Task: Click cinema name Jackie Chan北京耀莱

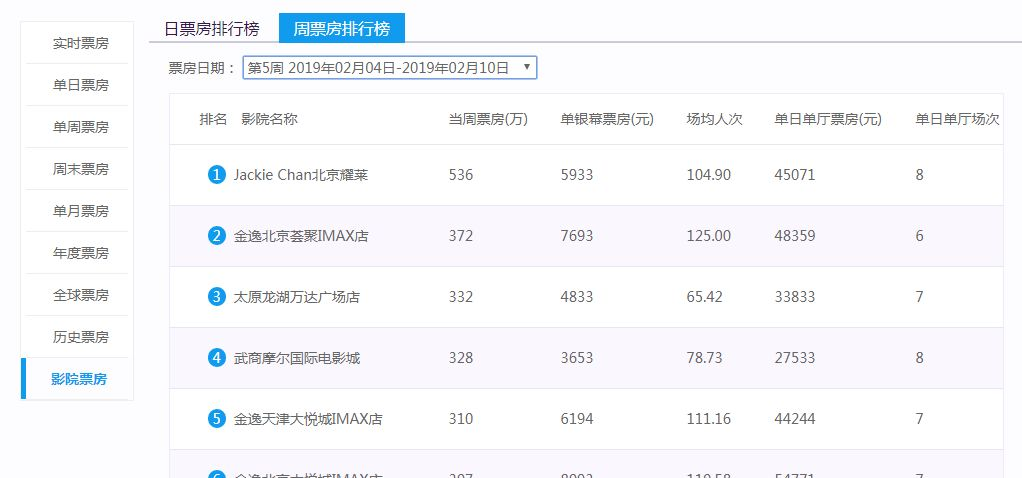Action: (x=300, y=175)
